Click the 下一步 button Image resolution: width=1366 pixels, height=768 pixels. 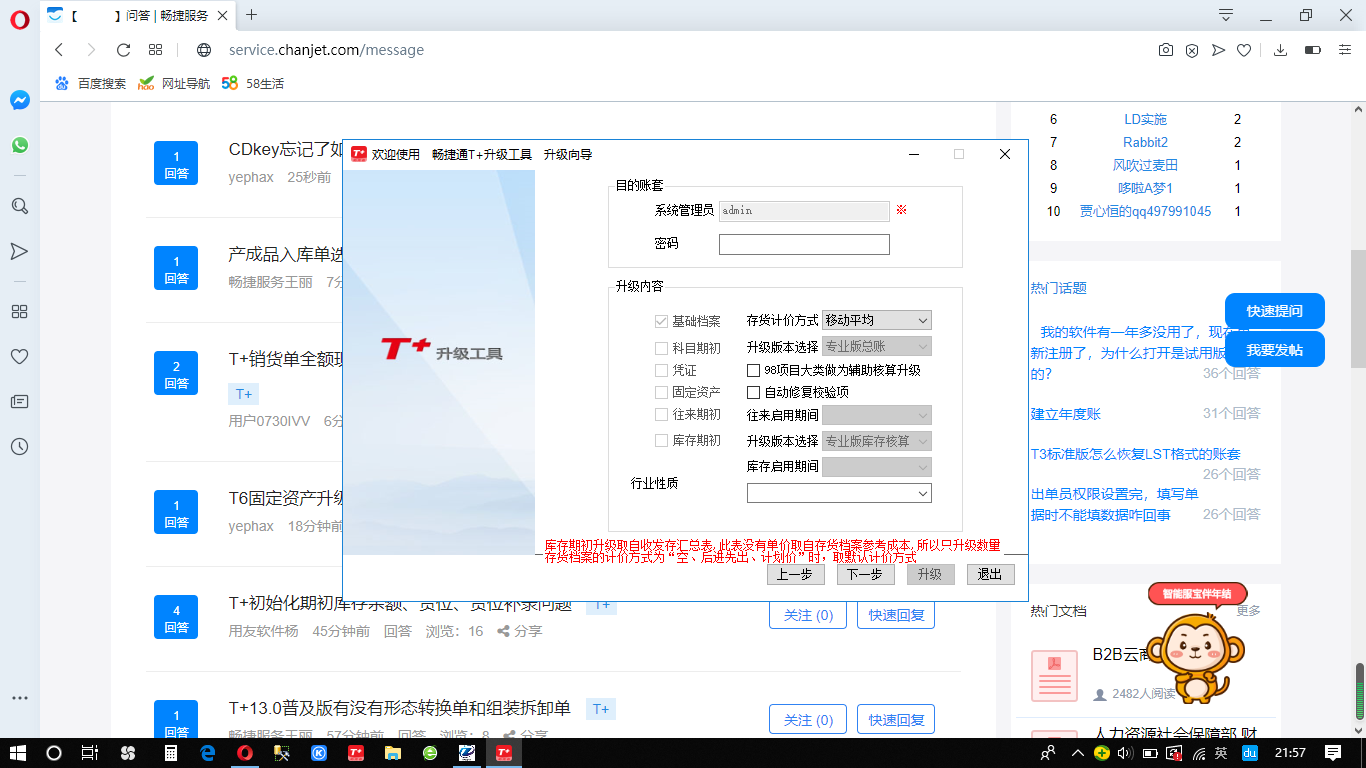[865, 574]
